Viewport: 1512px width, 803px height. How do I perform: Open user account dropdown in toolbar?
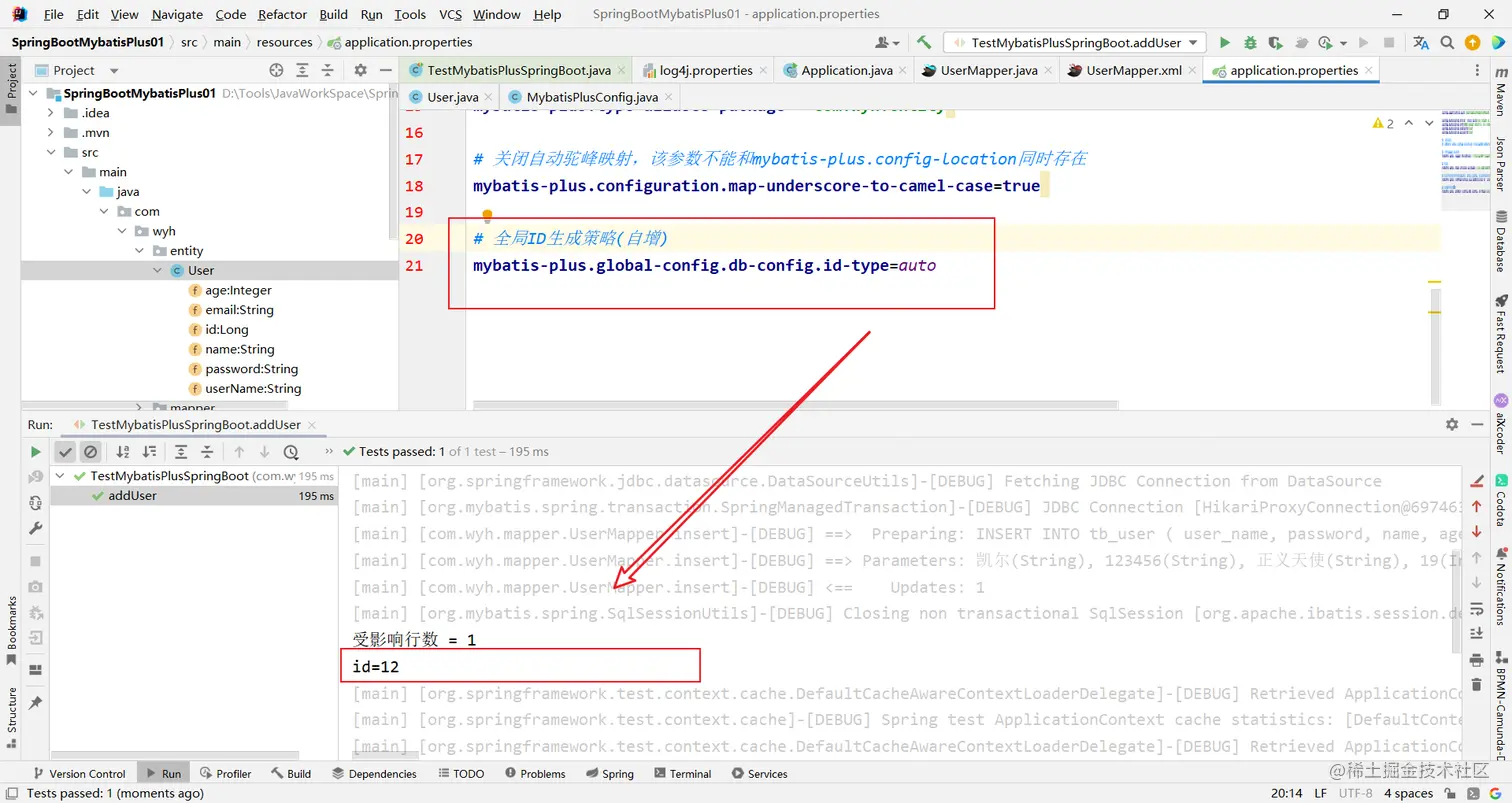pos(887,43)
